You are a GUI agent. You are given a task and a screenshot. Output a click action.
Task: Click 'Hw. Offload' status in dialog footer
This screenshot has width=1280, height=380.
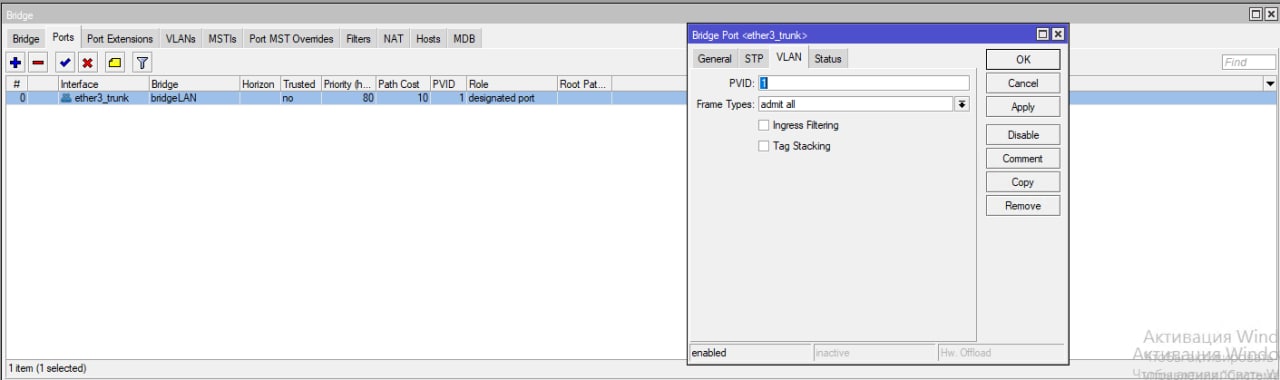pyautogui.click(x=1001, y=352)
